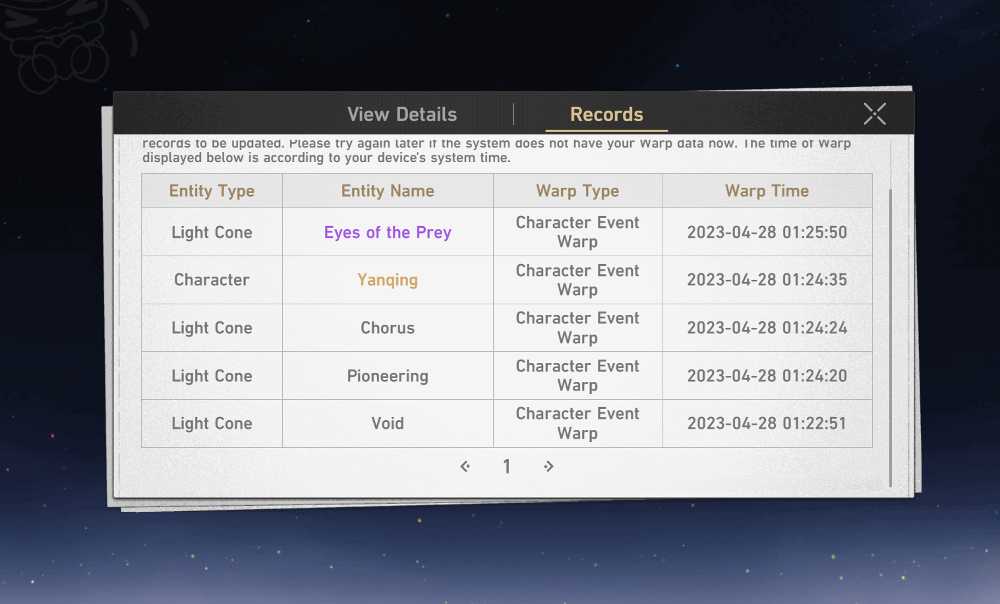This screenshot has height=604, width=1000.
Task: Go to the previous records page
Action: point(465,467)
